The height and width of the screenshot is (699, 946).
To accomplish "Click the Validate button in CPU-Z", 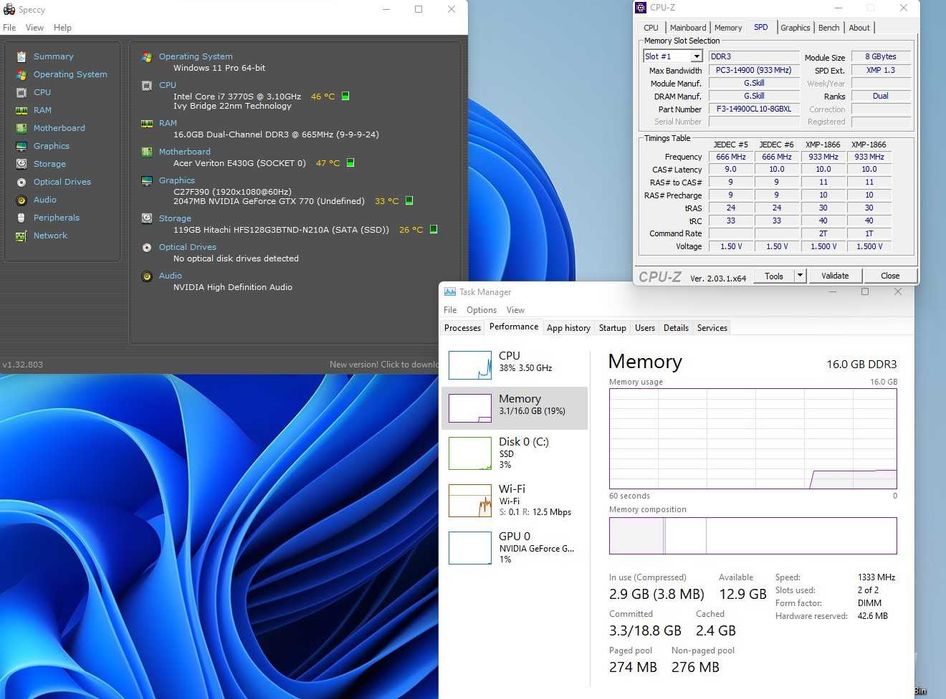I will [x=835, y=276].
